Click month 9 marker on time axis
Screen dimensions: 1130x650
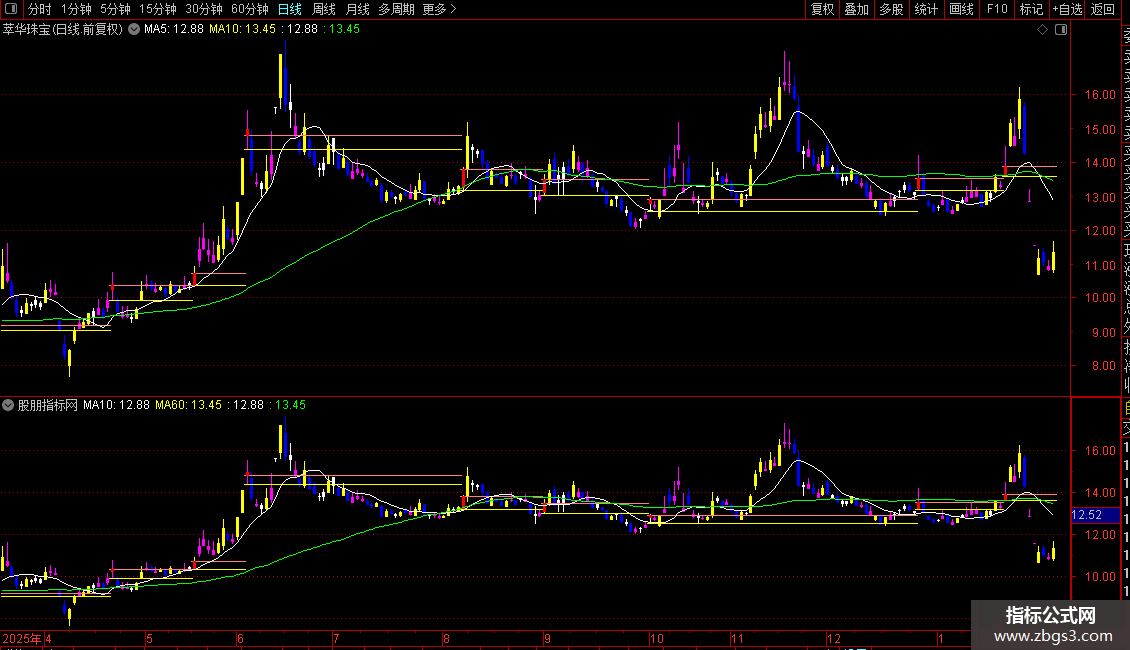click(548, 639)
